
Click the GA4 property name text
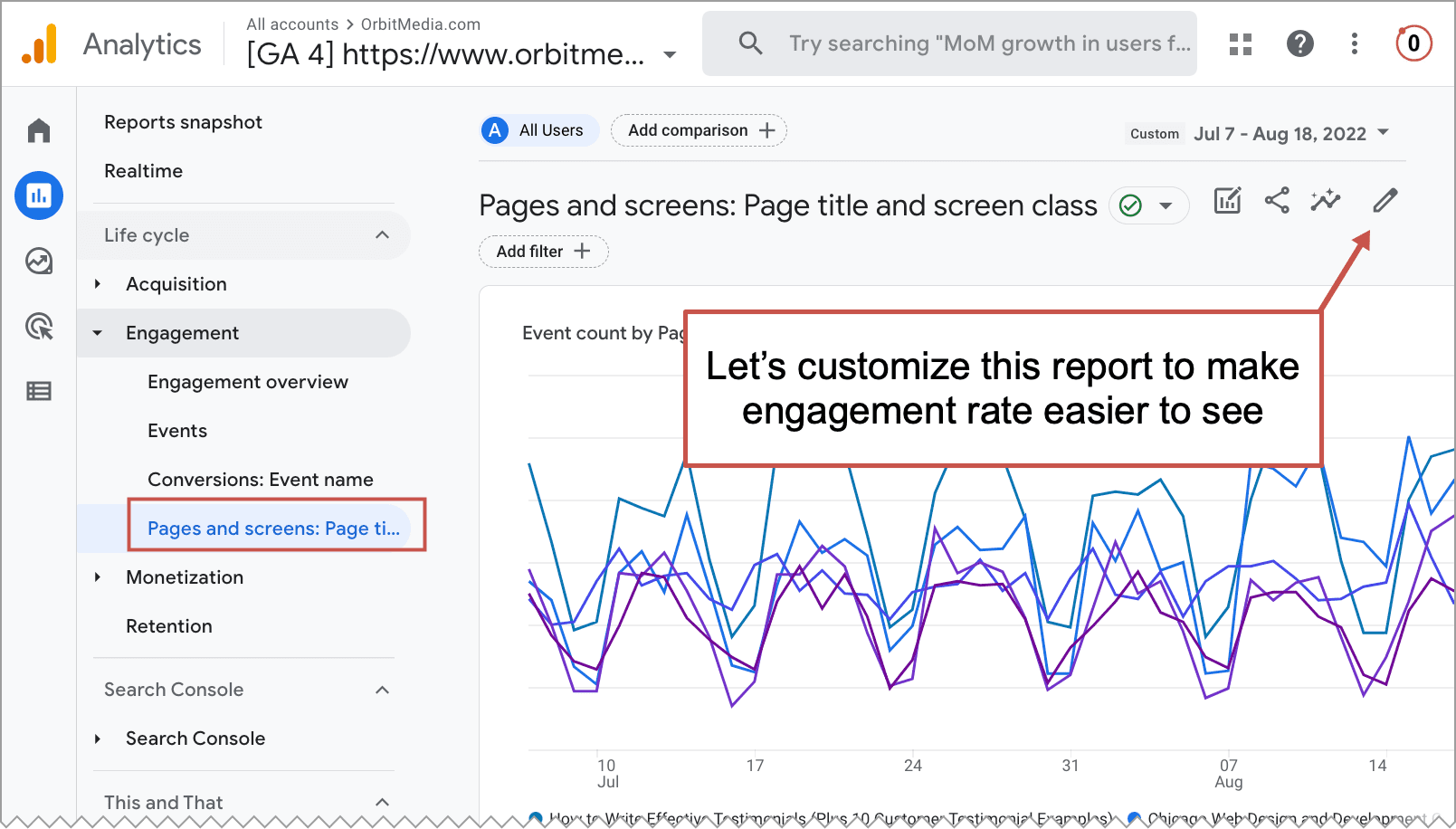446,54
